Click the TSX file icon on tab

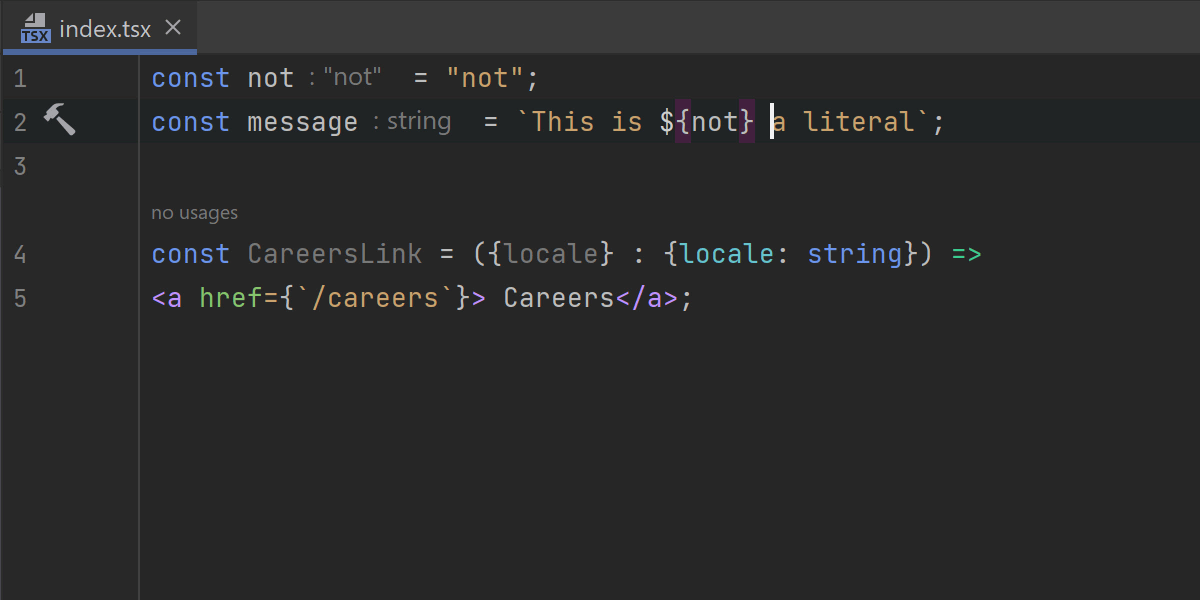point(36,28)
